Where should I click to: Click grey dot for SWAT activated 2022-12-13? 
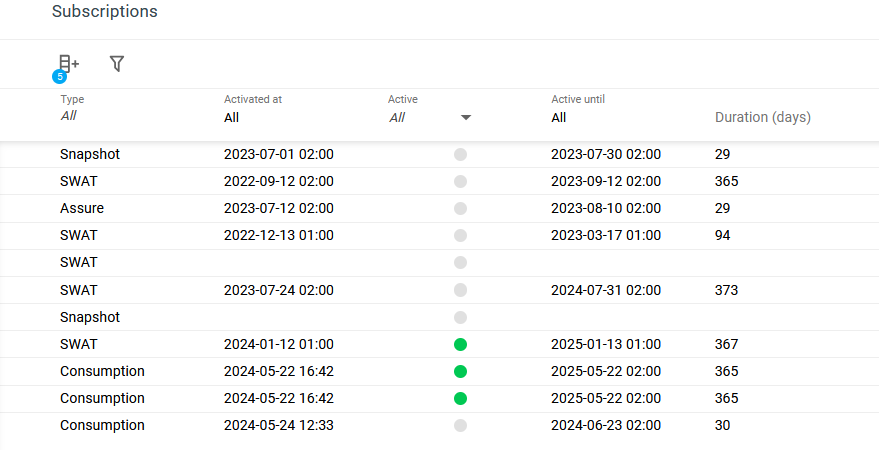pyautogui.click(x=460, y=236)
